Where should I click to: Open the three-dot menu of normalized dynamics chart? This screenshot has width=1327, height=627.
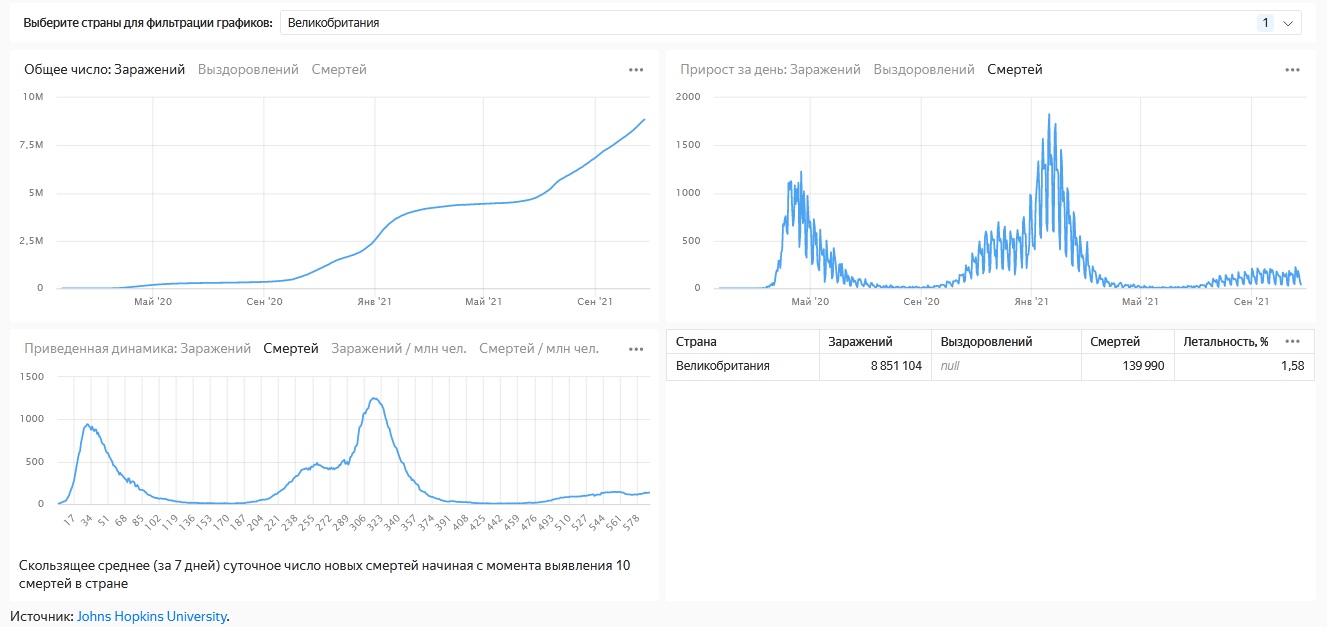[636, 349]
